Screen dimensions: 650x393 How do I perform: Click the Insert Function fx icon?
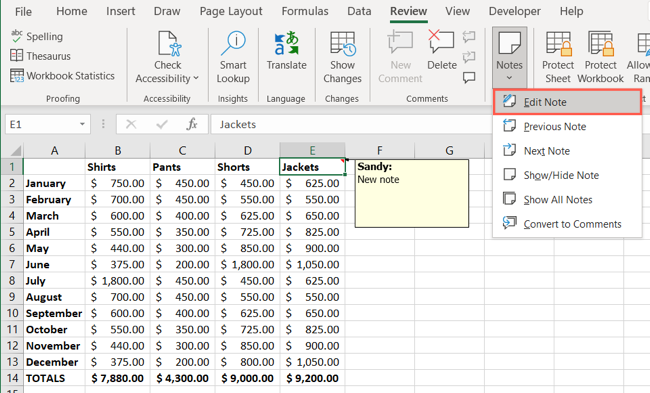coord(192,124)
